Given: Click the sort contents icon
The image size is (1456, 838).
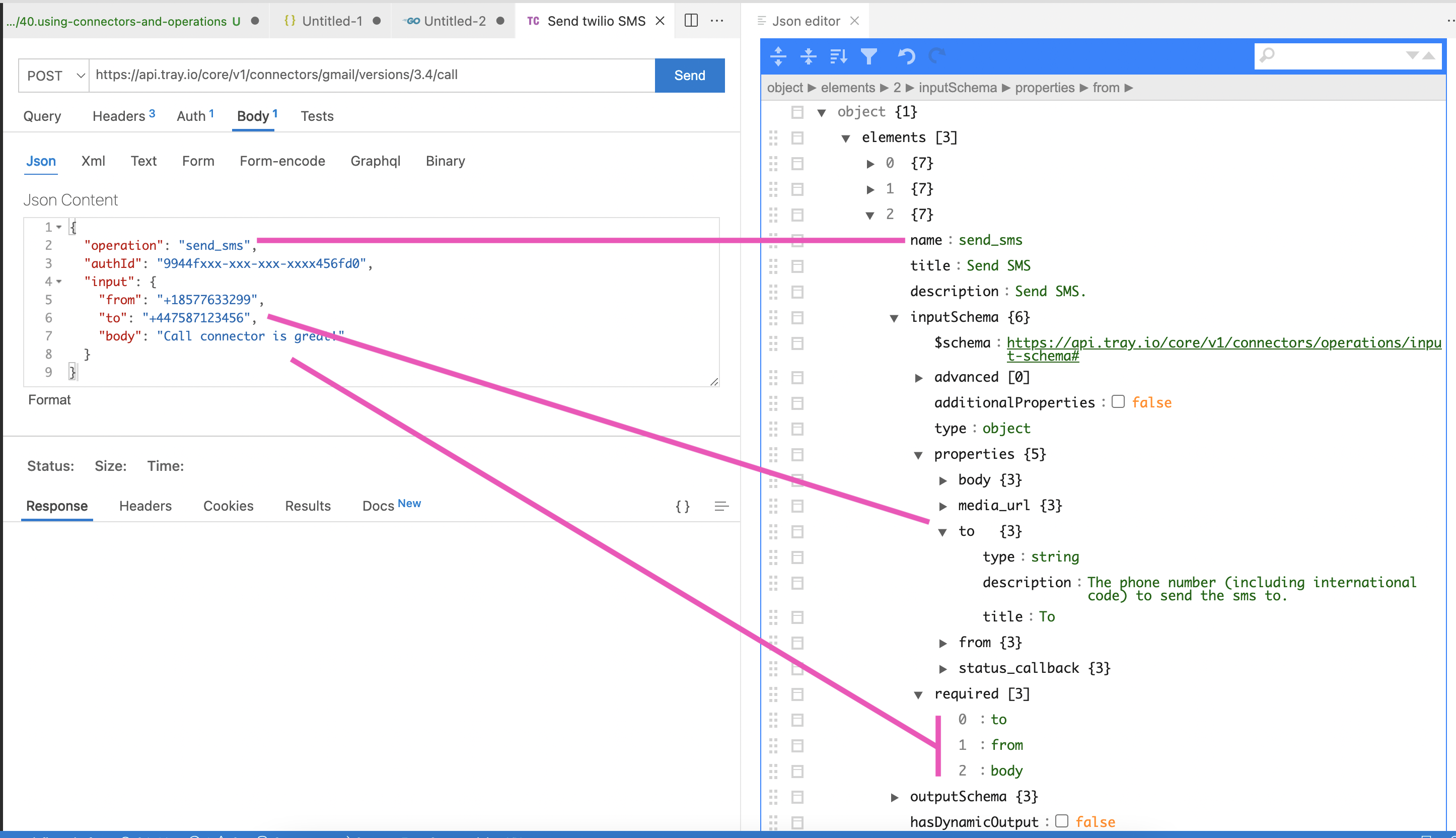Looking at the screenshot, I should point(838,56).
